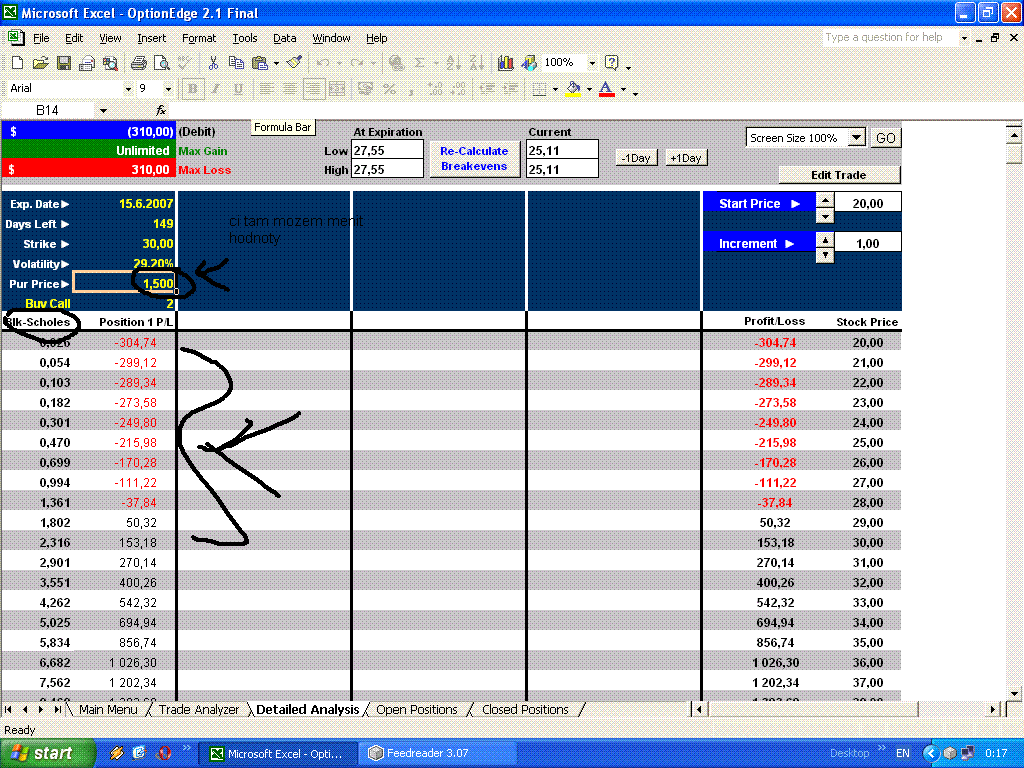Screen dimensions: 1024x768
Task: Click the -1Day button
Action: coord(636,158)
